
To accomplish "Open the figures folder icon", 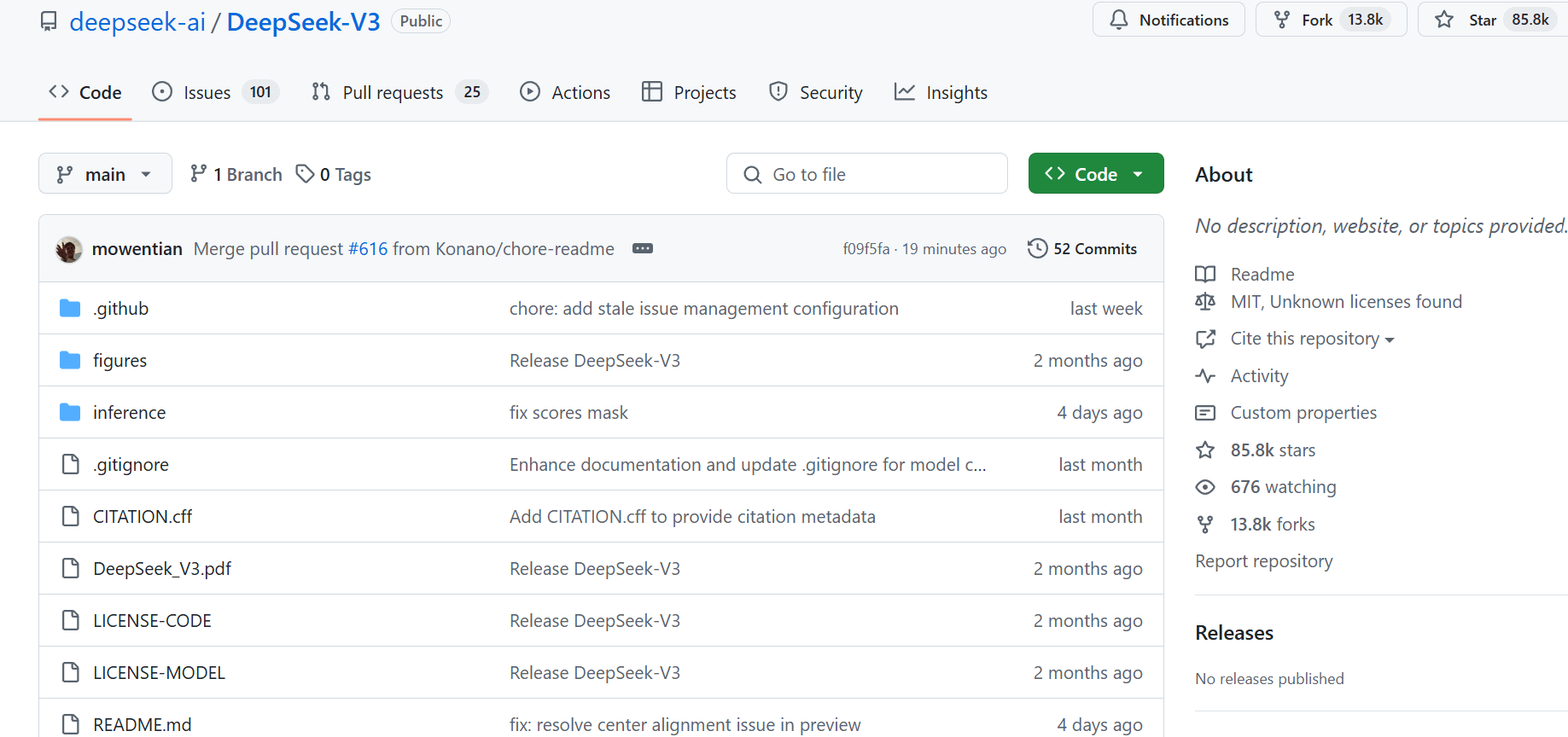I will point(70,360).
